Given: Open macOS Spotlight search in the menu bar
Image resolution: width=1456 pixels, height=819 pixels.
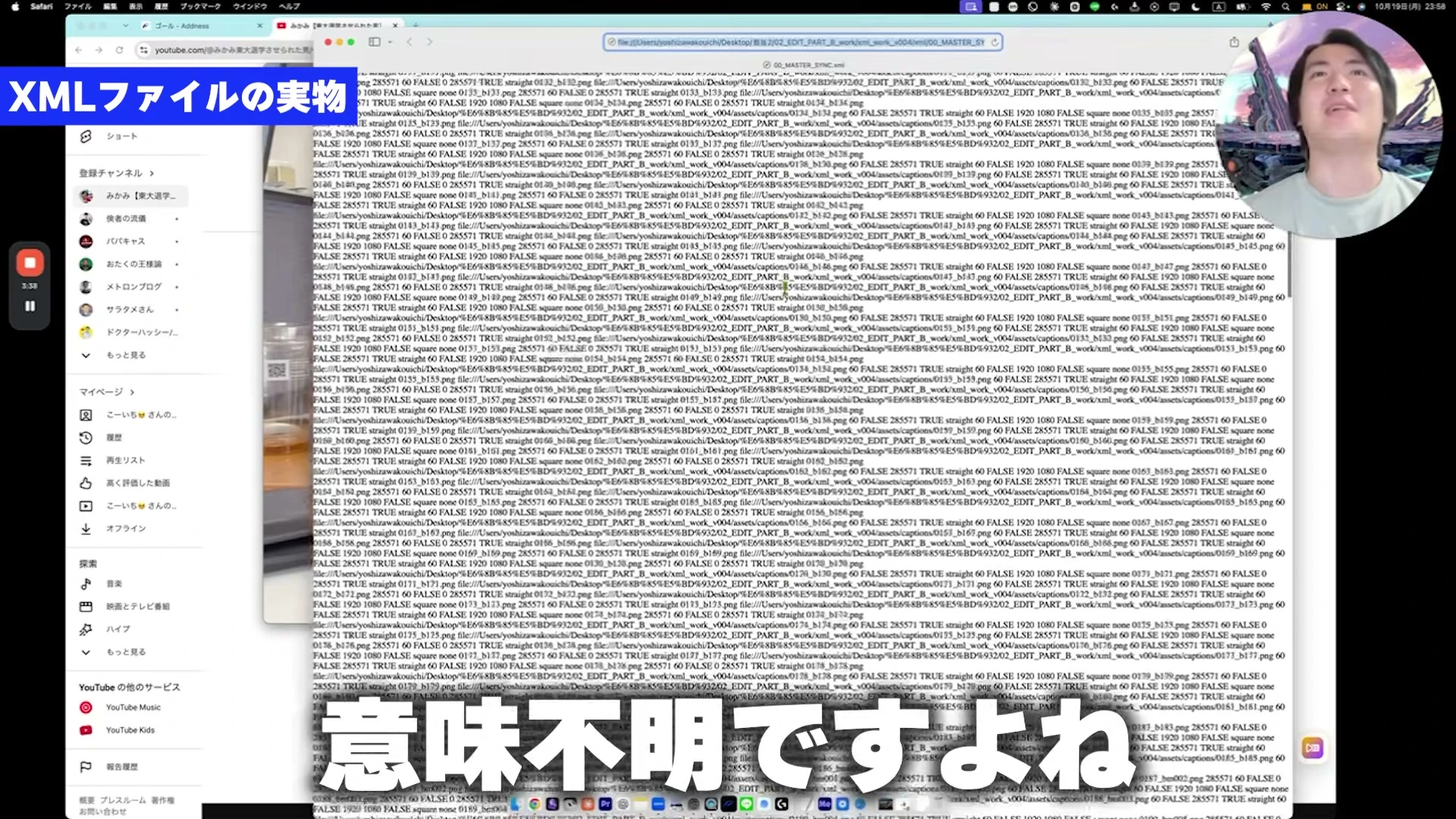Looking at the screenshot, I should pos(1285,6).
